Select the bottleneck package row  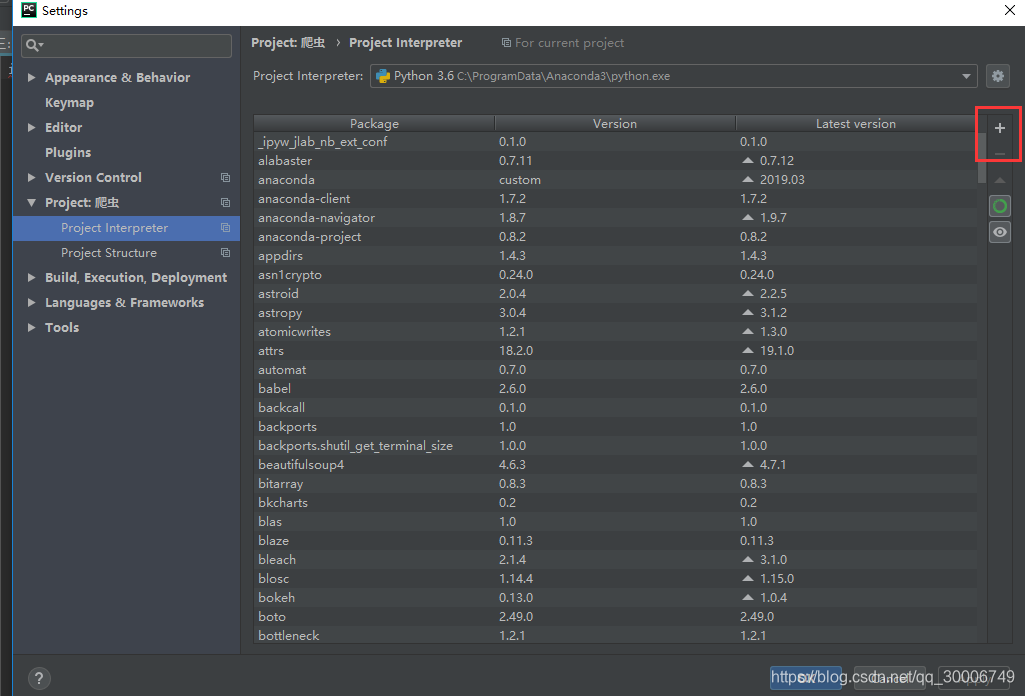click(615, 635)
